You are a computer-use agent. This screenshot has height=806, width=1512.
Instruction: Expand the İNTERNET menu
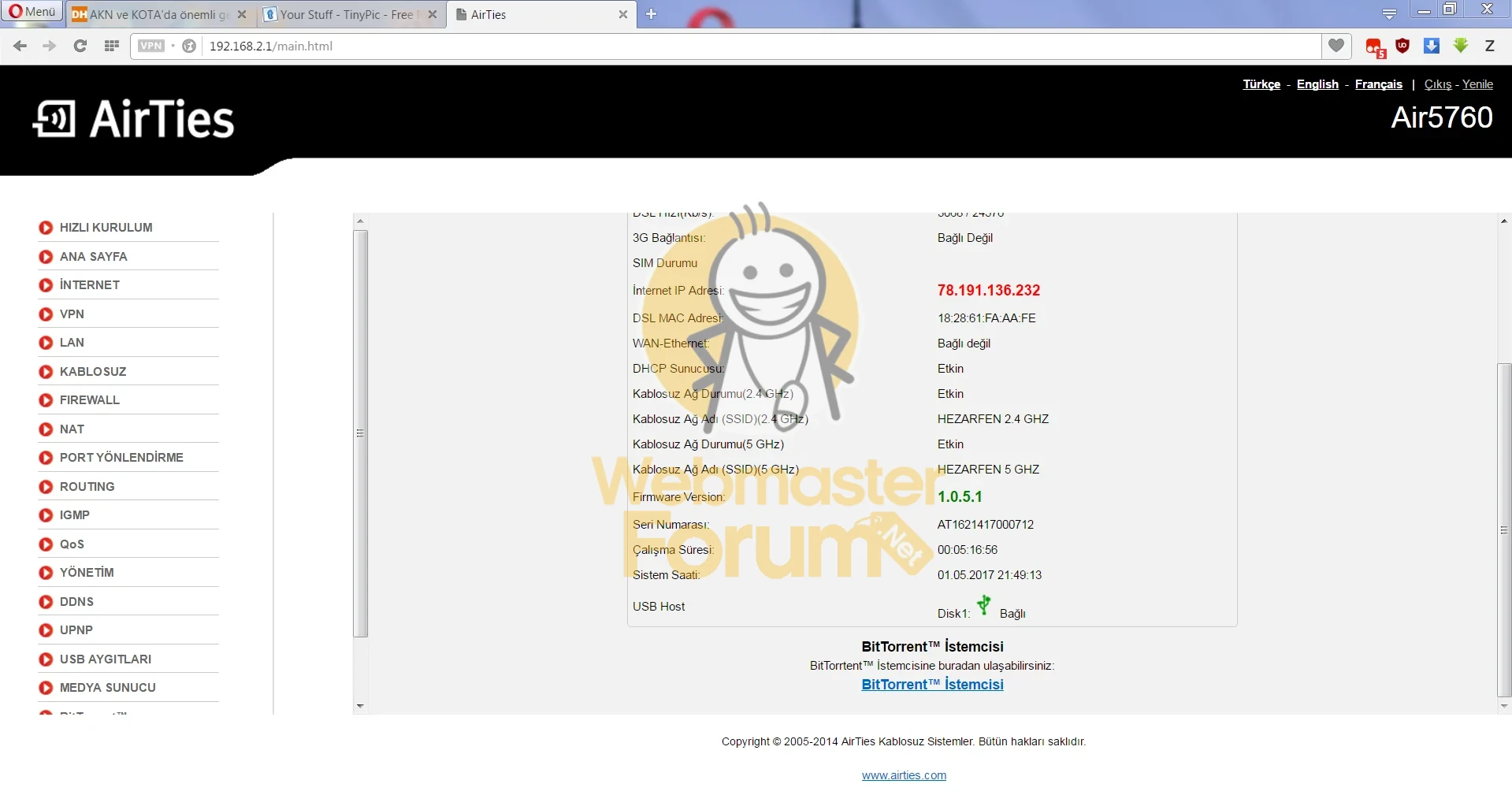tap(89, 285)
